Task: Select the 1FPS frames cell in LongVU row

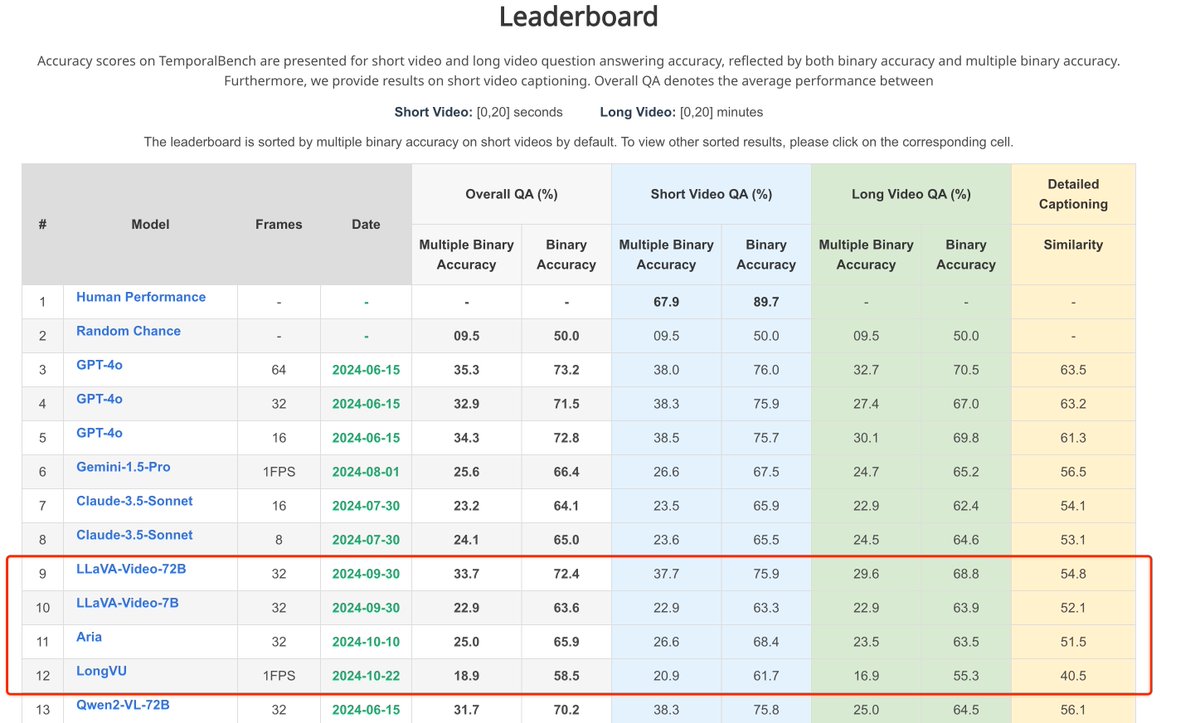Action: click(278, 676)
